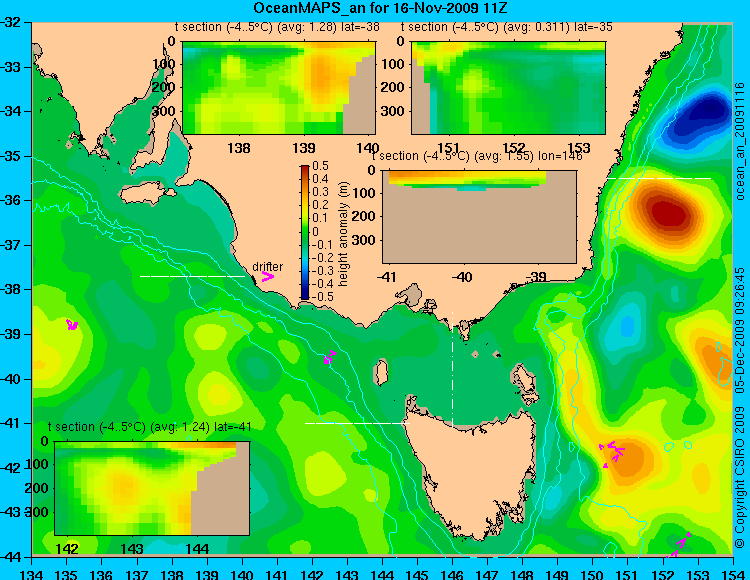The height and width of the screenshot is (580, 750).
Task: Click the -40 label under the lon=146 inset
Action: click(x=462, y=276)
